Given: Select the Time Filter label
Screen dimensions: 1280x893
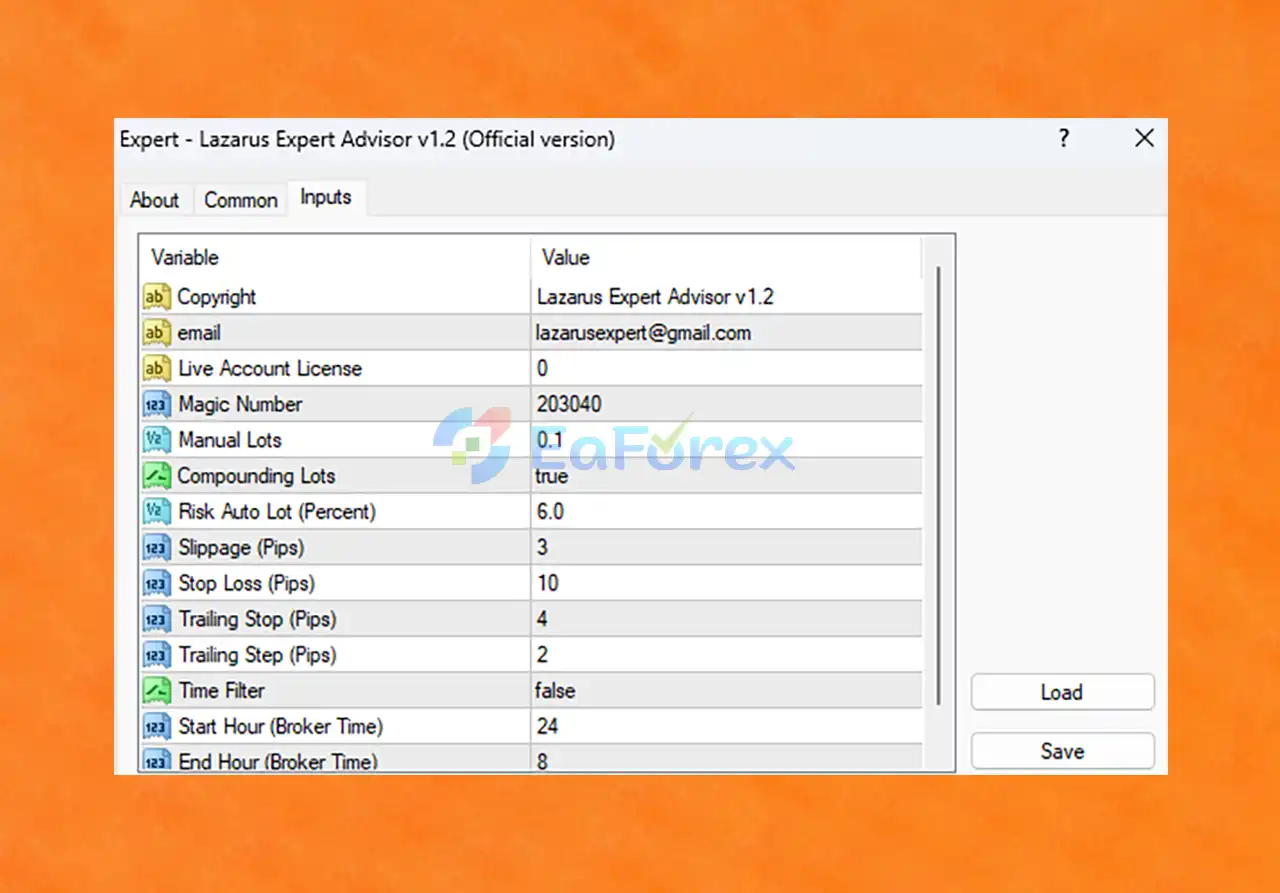Looking at the screenshot, I should click(222, 691).
